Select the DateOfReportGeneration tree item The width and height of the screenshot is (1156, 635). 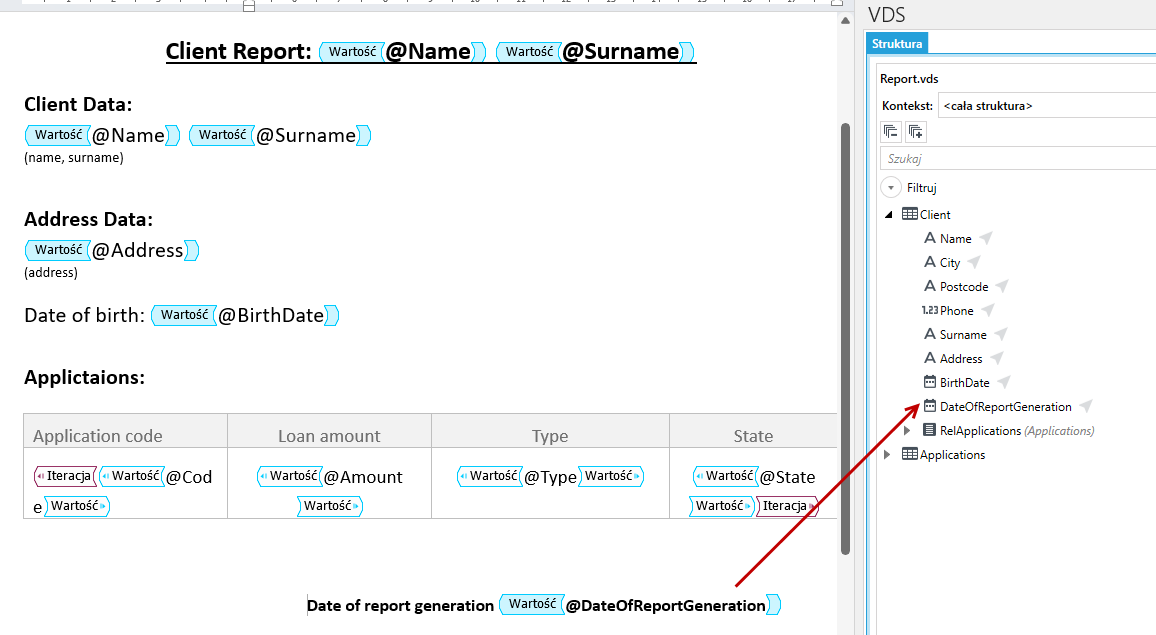point(1006,407)
